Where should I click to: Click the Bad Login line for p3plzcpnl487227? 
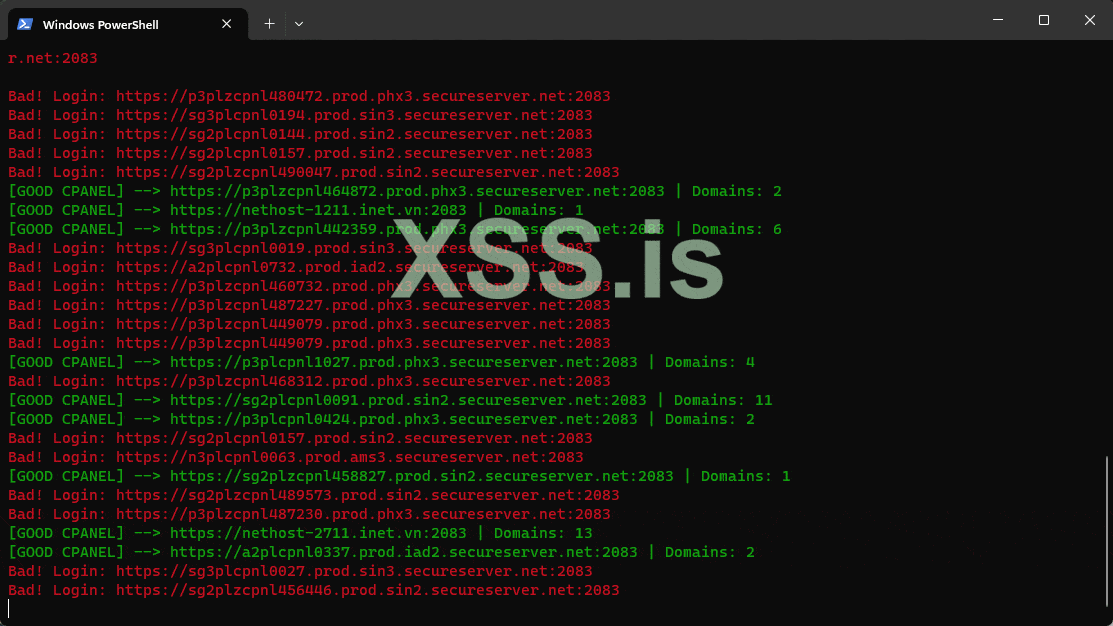[x=309, y=305]
